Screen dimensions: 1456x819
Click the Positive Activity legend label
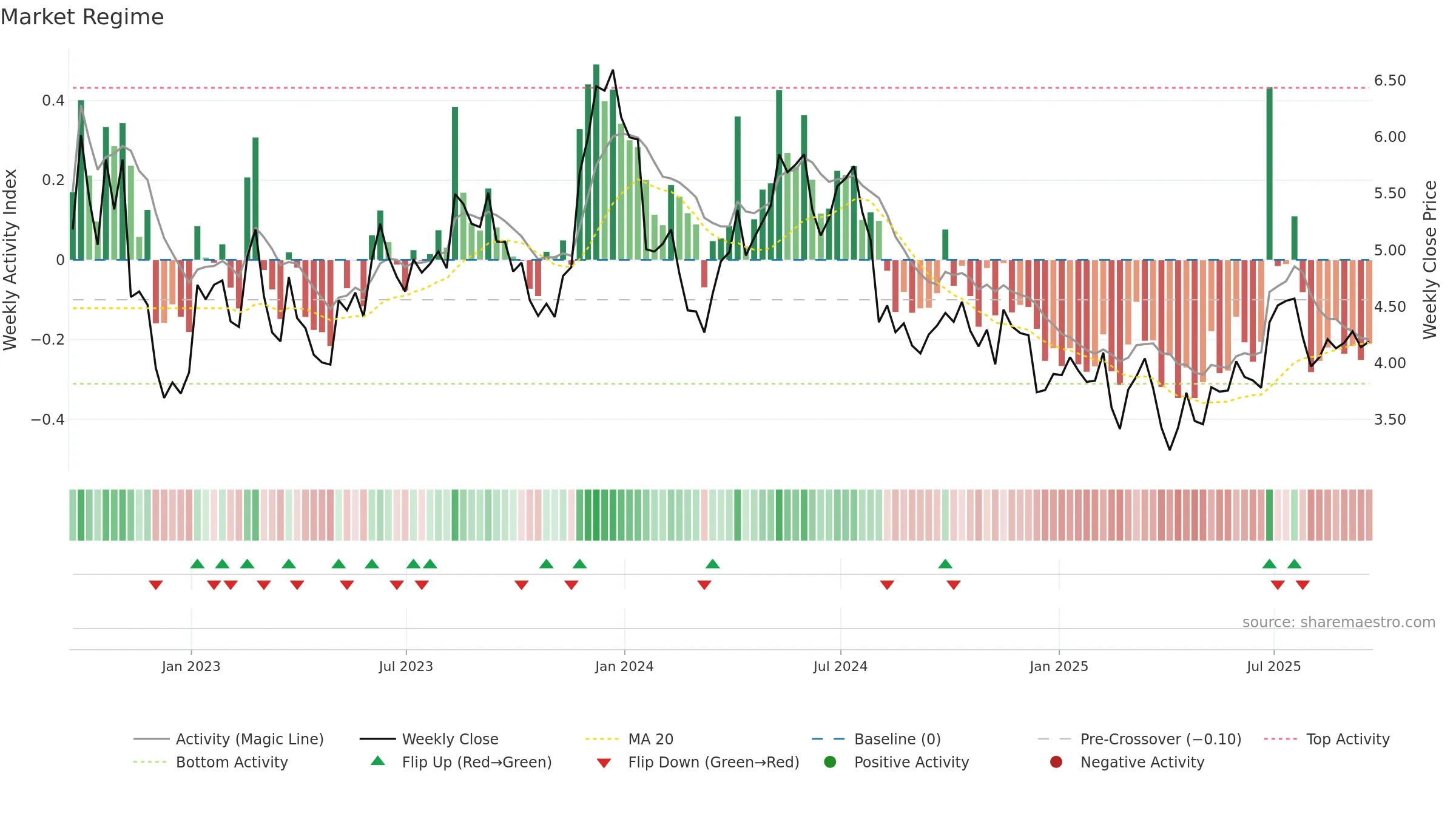pyautogui.click(x=911, y=762)
